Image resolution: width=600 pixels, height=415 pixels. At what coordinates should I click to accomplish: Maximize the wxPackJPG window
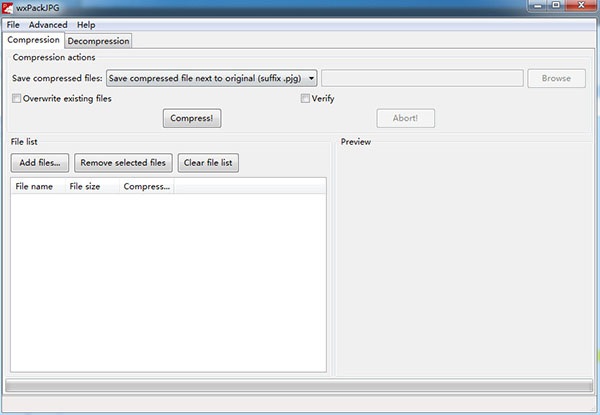coord(556,5)
